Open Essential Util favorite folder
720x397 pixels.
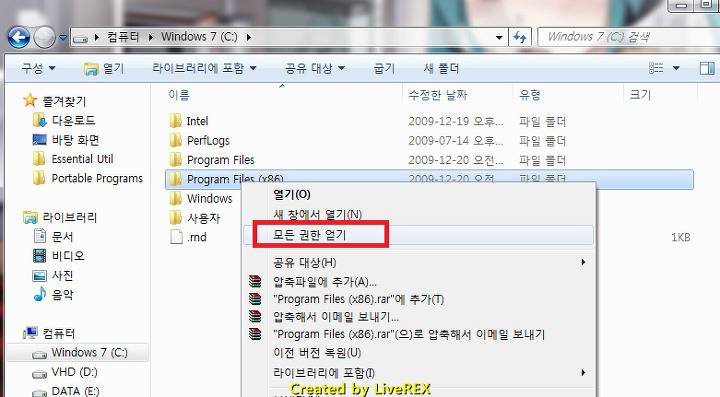82,159
